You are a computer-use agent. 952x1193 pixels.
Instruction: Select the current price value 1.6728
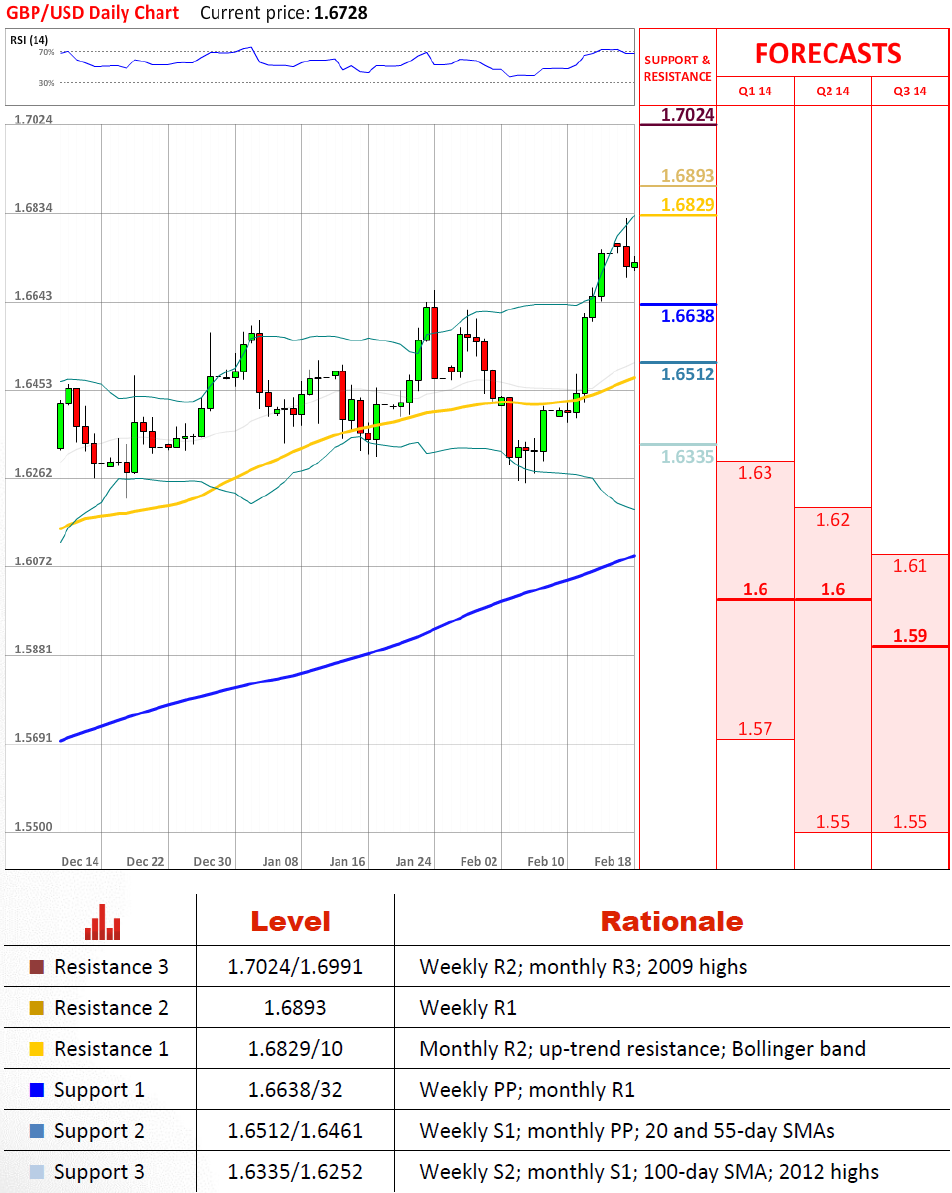pos(339,13)
